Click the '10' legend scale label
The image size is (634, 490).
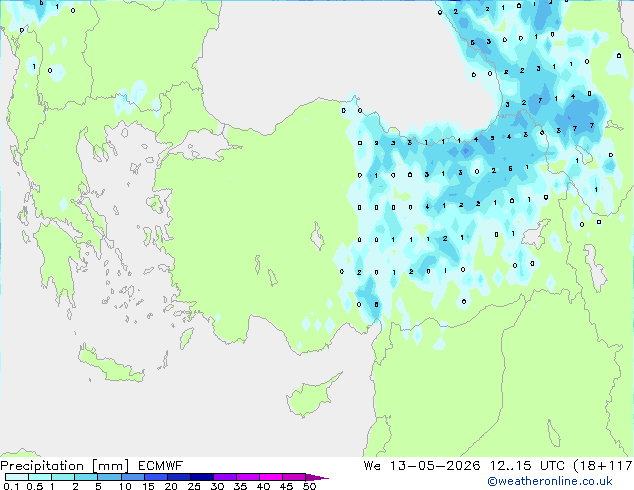(x=125, y=486)
